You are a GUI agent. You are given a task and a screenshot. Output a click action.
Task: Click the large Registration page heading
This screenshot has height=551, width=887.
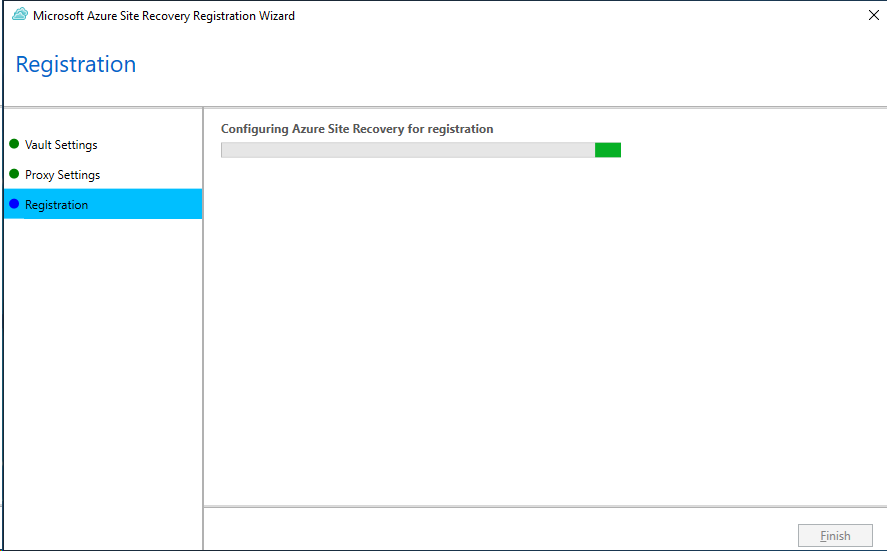coord(76,64)
